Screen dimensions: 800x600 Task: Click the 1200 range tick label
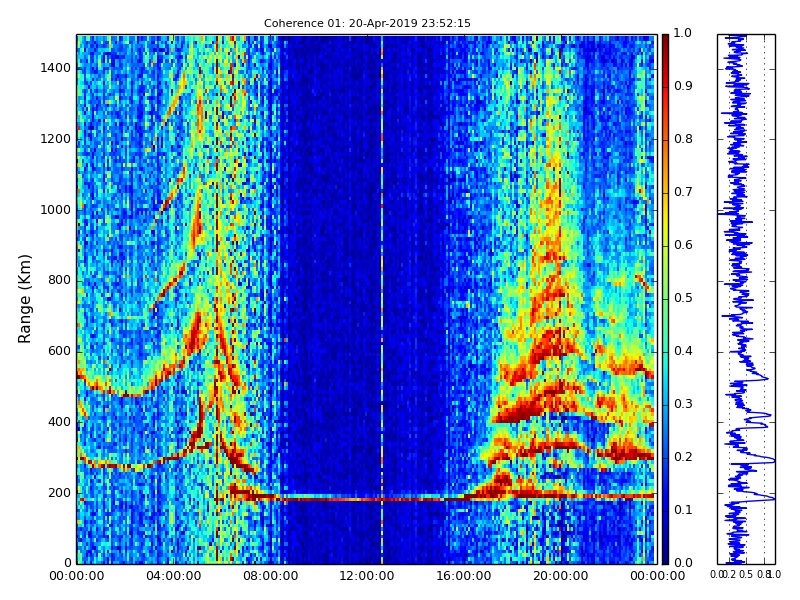(55, 139)
